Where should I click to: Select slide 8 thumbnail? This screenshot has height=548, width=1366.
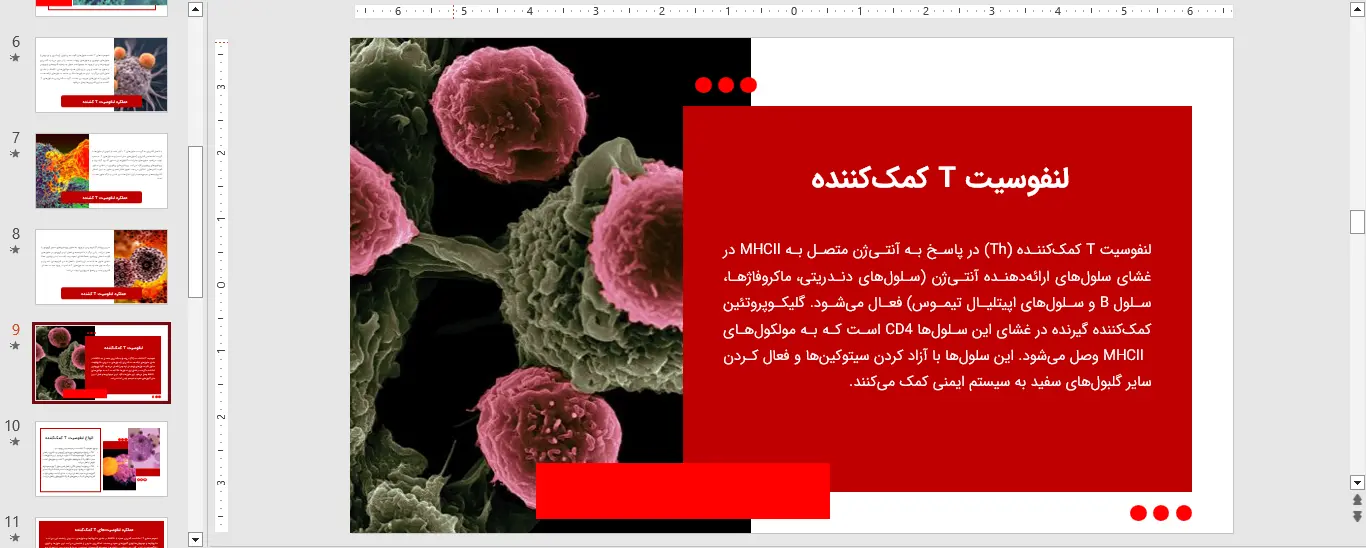pyautogui.click(x=101, y=267)
